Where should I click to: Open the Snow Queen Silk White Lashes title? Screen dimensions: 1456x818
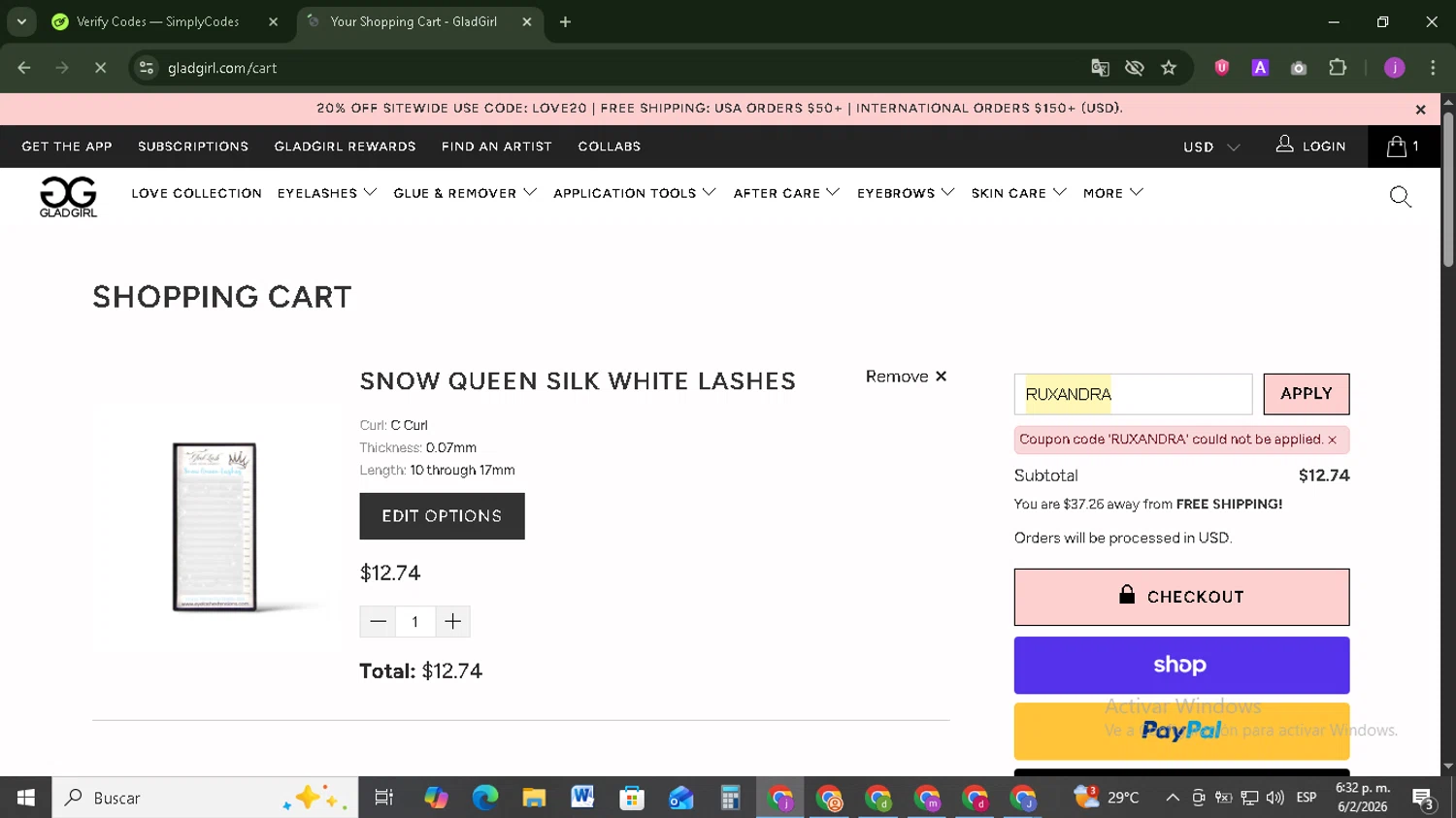click(578, 381)
